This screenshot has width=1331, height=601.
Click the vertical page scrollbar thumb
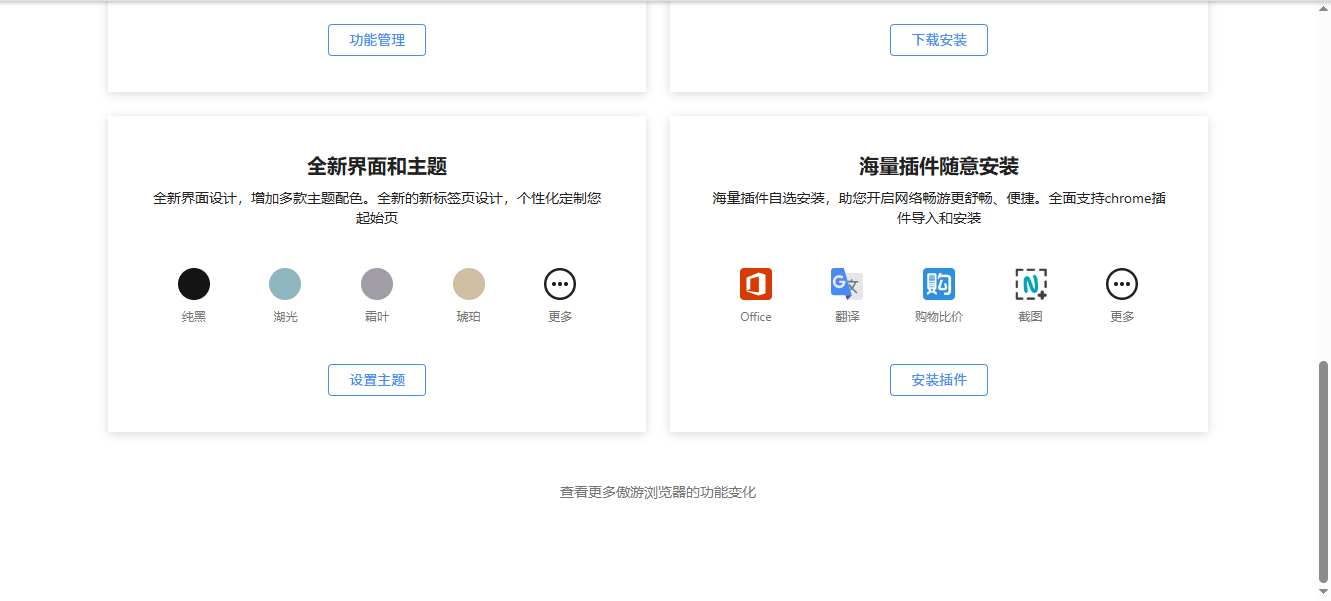click(x=1324, y=471)
